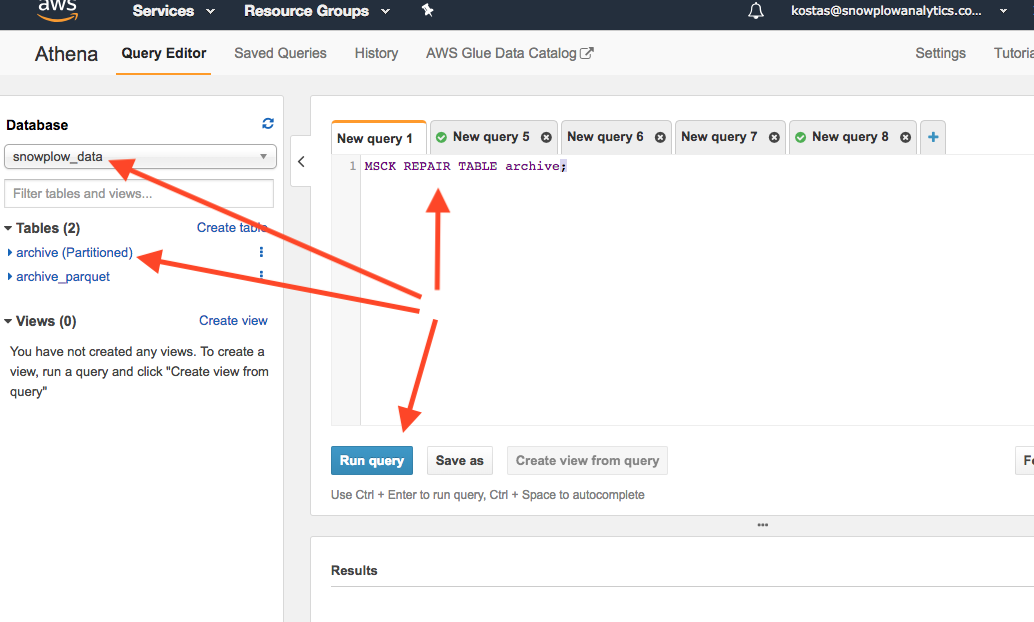The width and height of the screenshot is (1034, 622).
Task: Open the notifications bell
Action: pyautogui.click(x=756, y=11)
